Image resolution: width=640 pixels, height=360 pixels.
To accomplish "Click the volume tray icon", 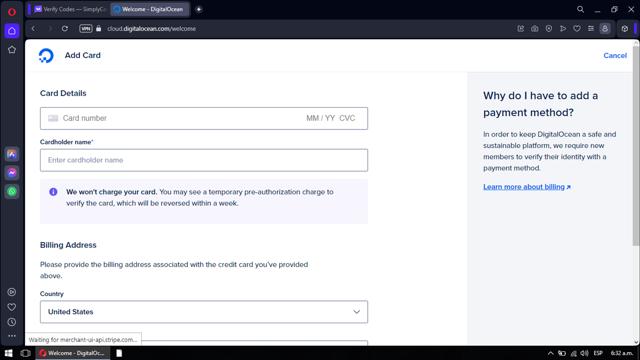I will pyautogui.click(x=584, y=353).
